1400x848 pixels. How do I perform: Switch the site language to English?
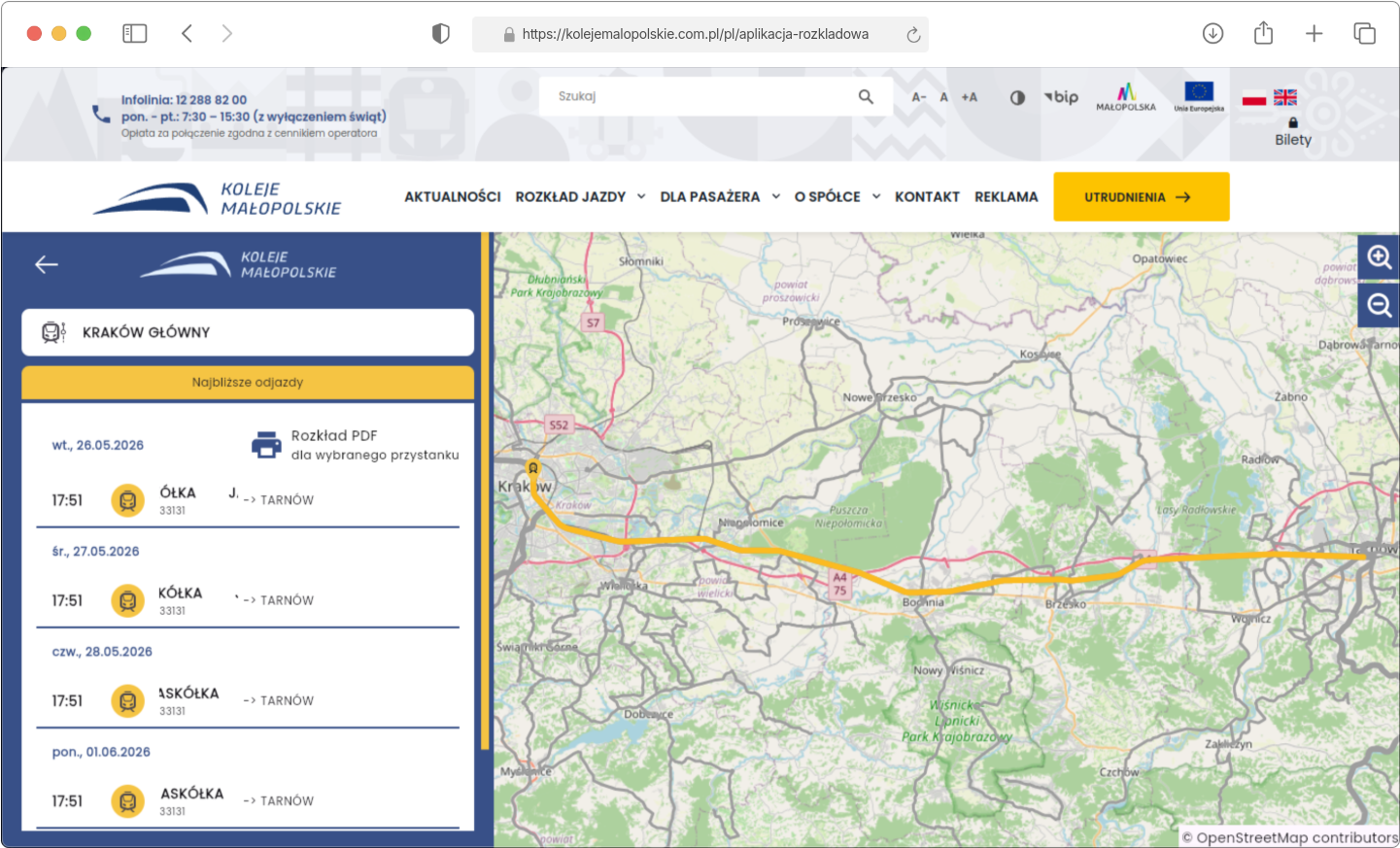(x=1285, y=97)
